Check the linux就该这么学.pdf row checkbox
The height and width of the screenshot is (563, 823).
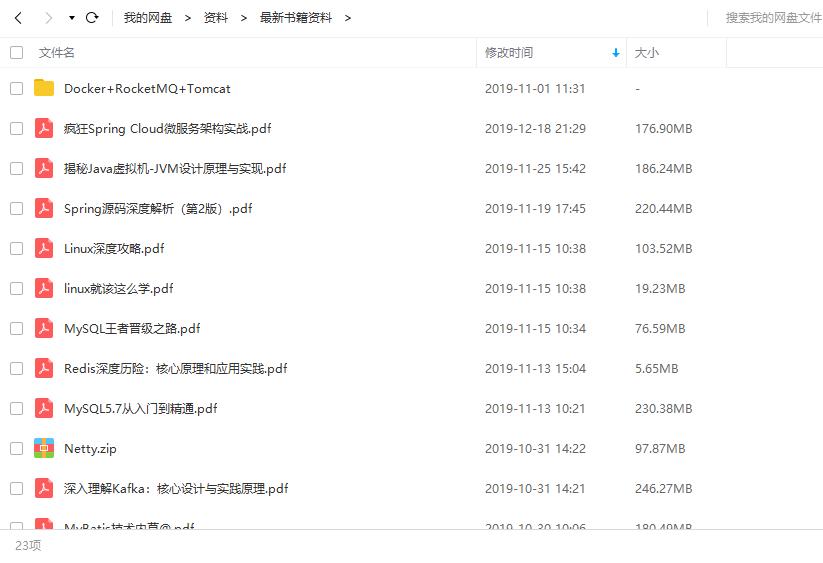coord(17,289)
